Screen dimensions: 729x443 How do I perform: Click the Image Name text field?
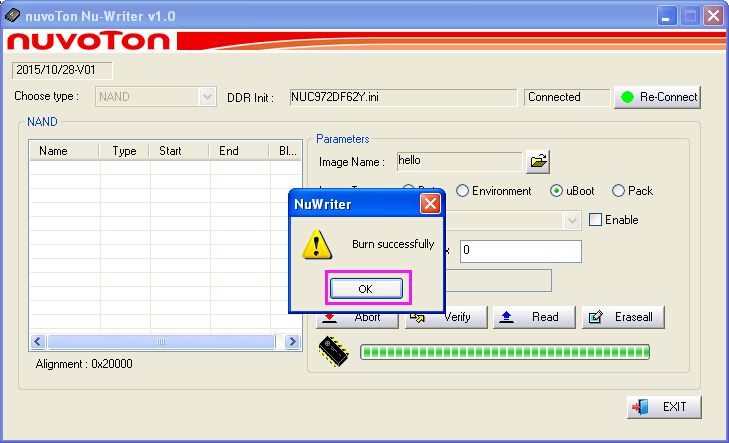[x=458, y=161]
